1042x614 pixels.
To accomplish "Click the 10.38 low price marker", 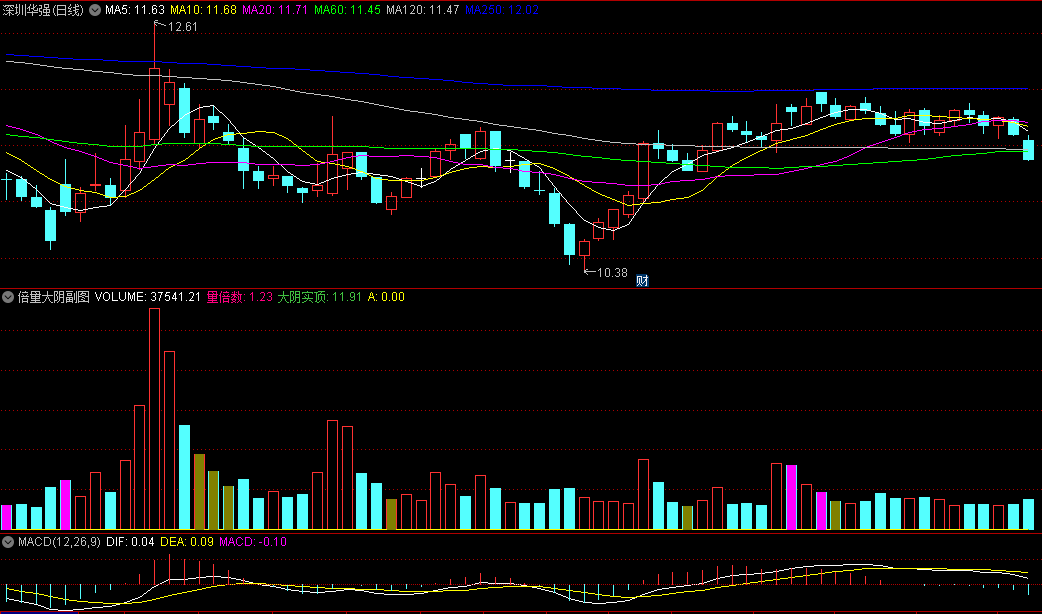I will click(x=612, y=272).
